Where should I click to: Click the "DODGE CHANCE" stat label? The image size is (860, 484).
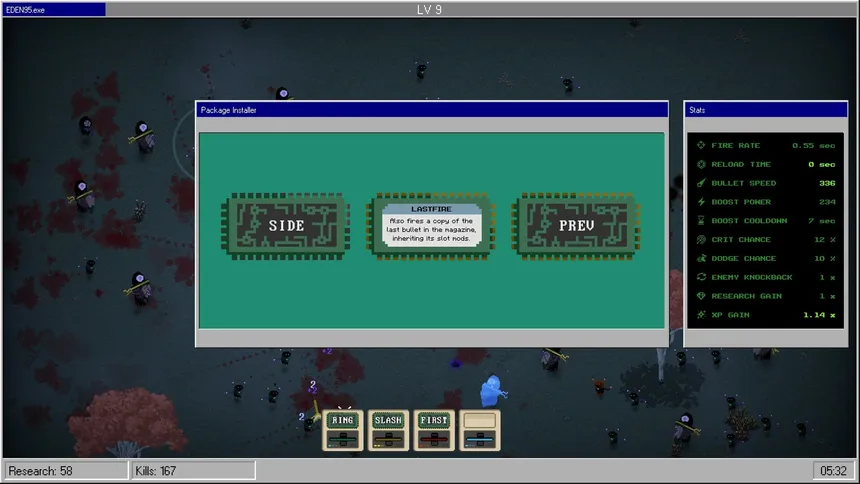744,258
